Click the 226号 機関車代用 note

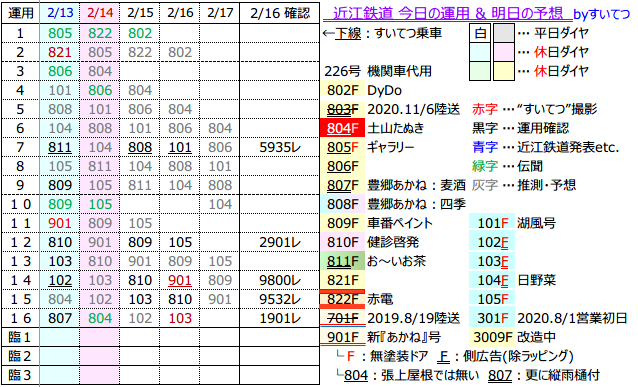coord(378,71)
